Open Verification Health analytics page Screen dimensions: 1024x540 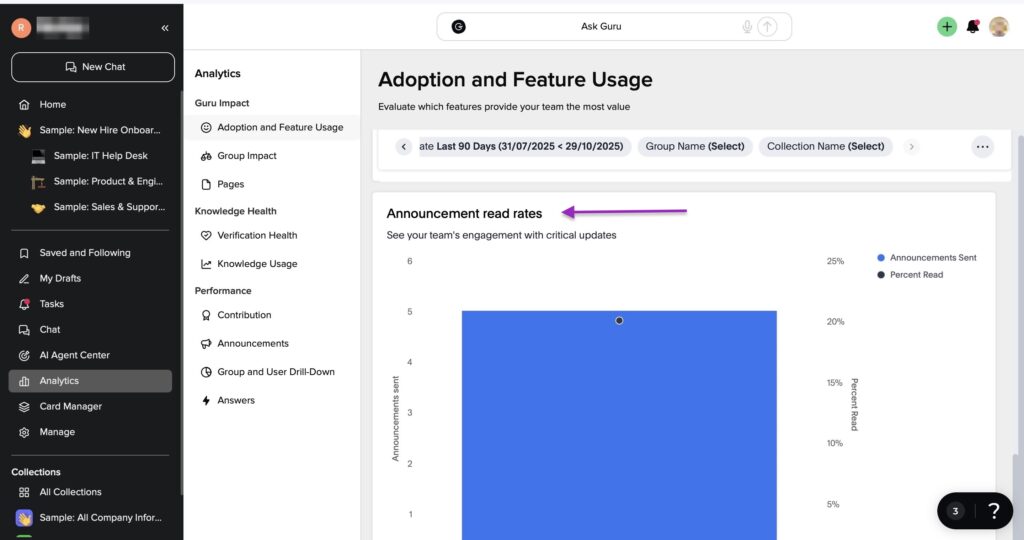point(257,235)
